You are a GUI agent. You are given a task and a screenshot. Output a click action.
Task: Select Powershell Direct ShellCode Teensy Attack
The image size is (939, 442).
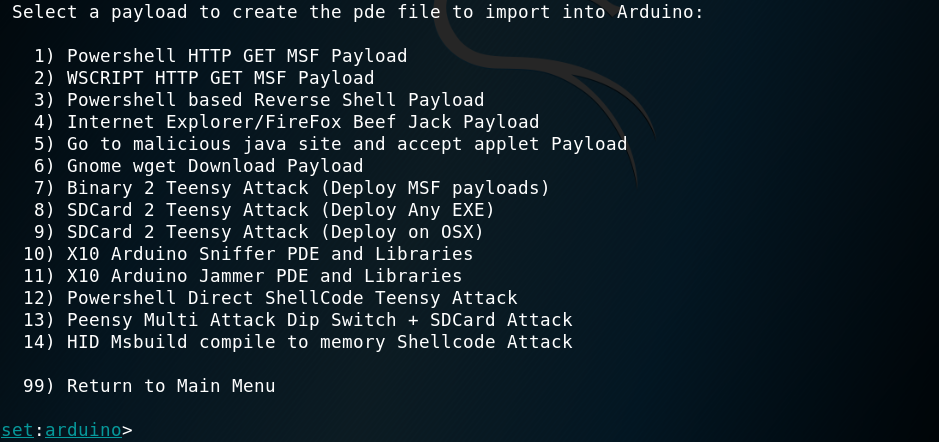292,297
